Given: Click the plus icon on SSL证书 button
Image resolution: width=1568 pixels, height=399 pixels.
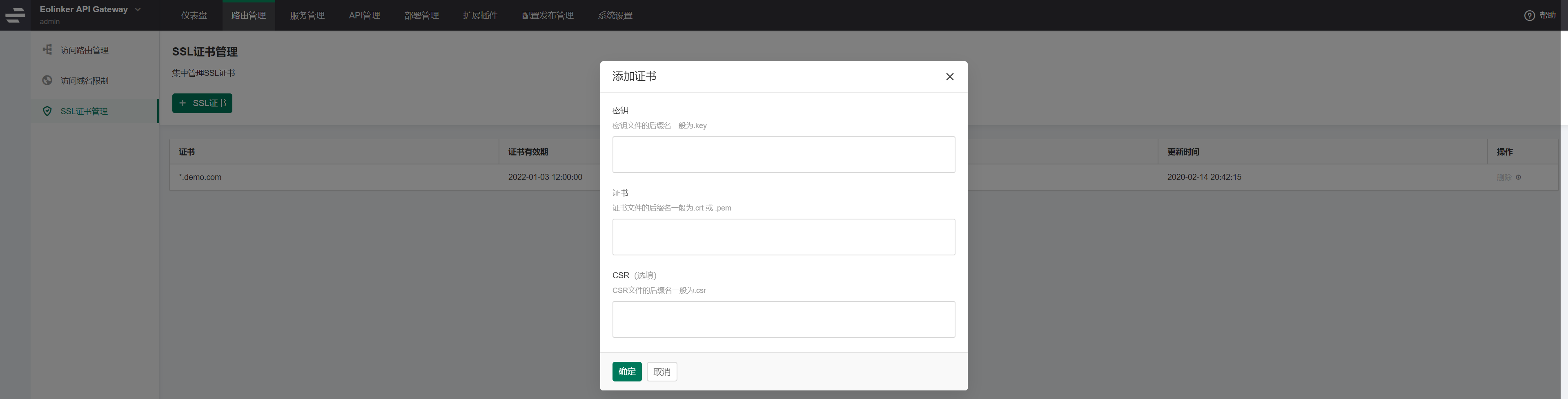Looking at the screenshot, I should 183,103.
